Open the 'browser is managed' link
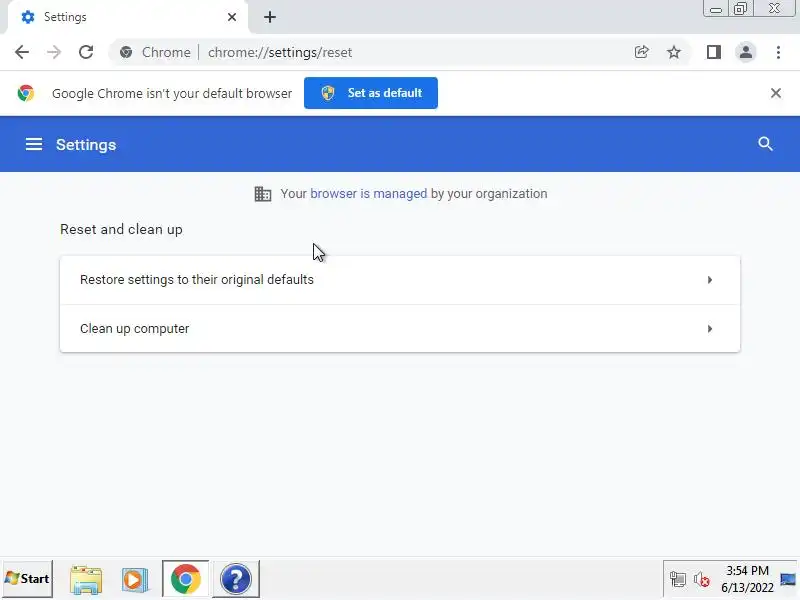Image resolution: width=800 pixels, height=600 pixels. tap(368, 194)
